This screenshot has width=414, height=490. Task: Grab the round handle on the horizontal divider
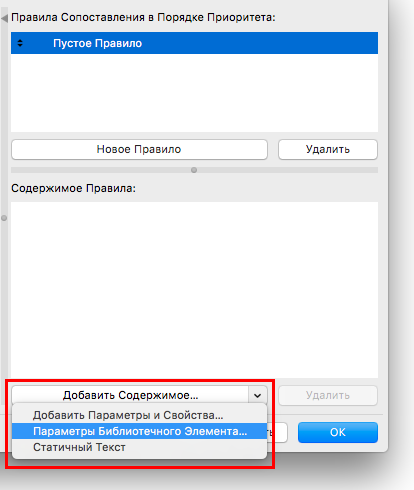pos(194,170)
